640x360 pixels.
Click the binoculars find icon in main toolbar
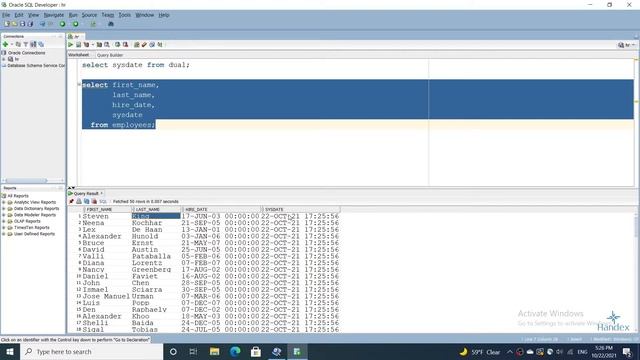coord(111,24)
